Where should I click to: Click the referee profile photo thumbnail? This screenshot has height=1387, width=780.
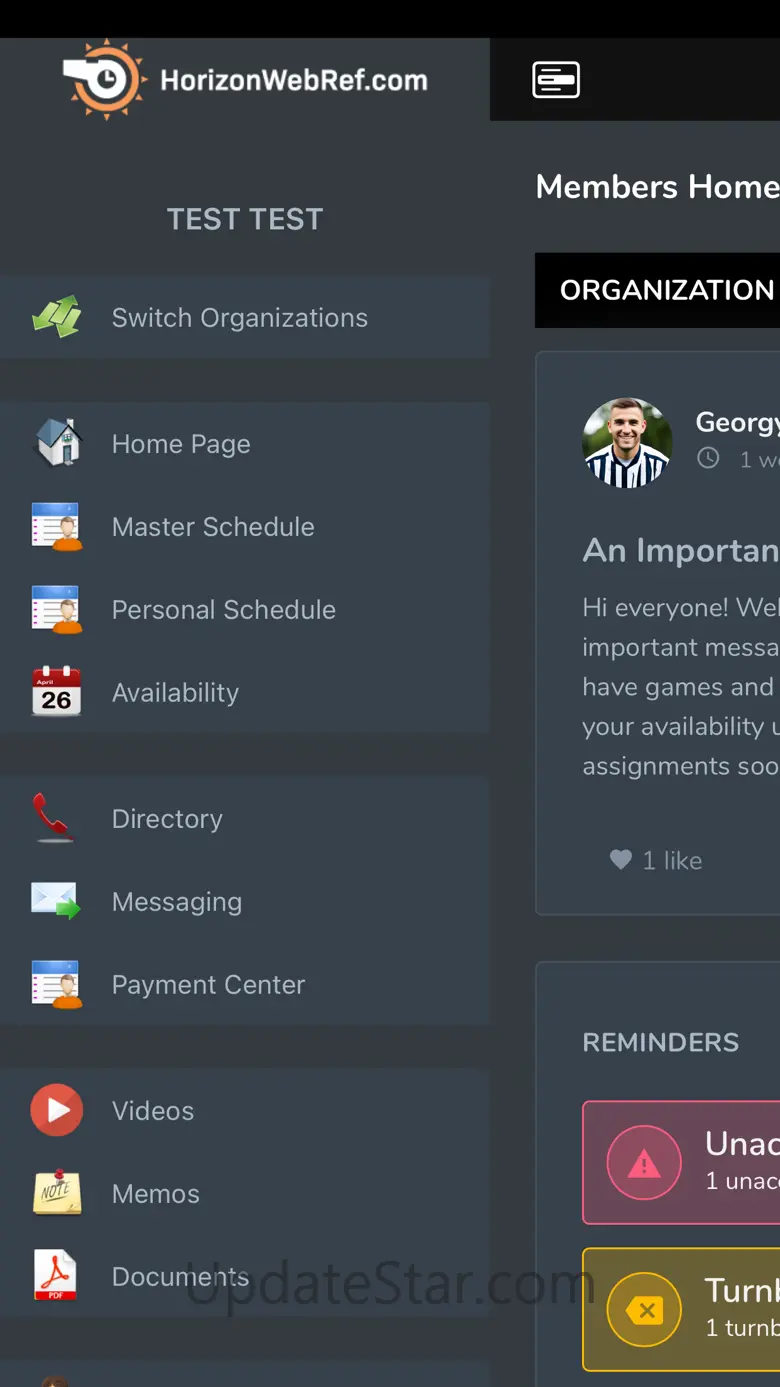point(627,443)
